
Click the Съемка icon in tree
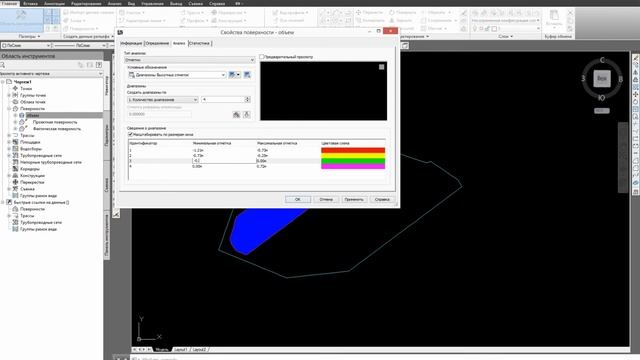tap(15, 189)
